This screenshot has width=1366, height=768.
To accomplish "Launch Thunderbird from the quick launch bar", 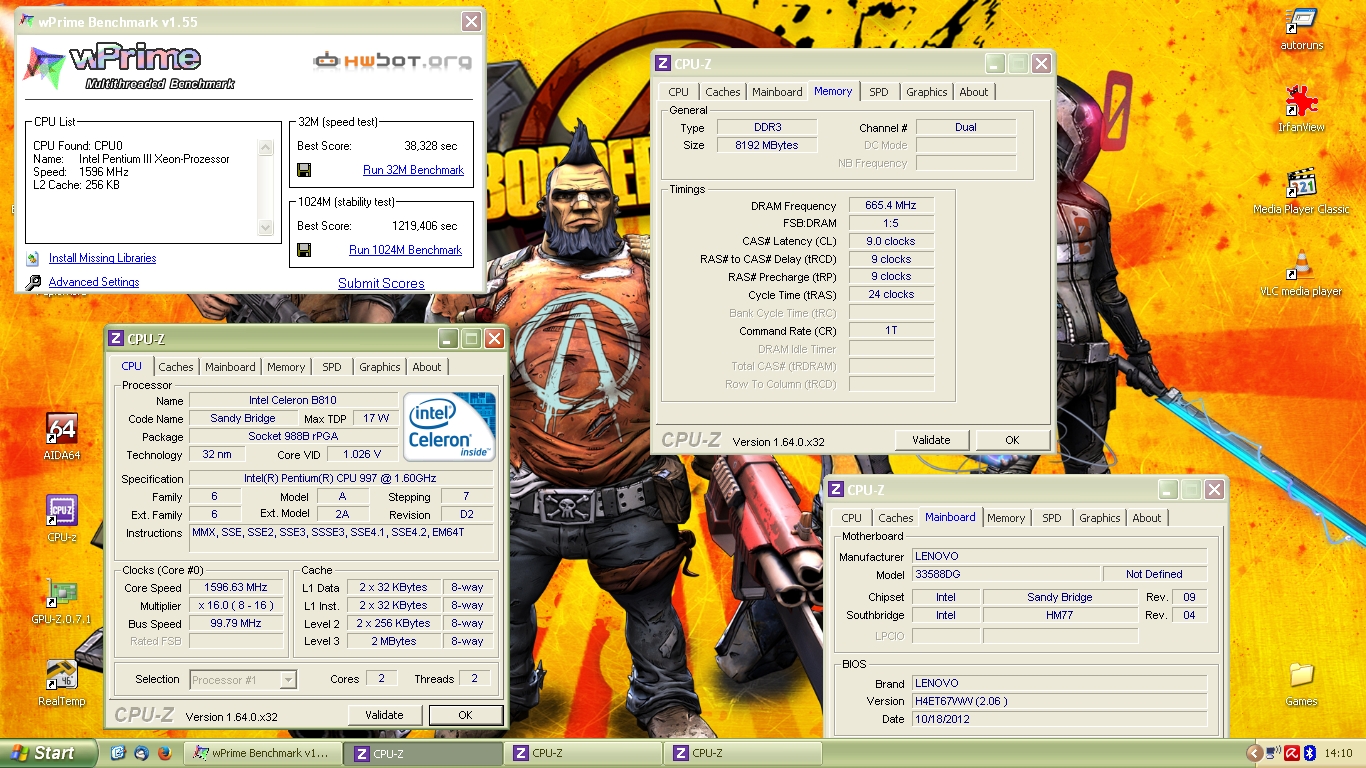I will (x=141, y=753).
